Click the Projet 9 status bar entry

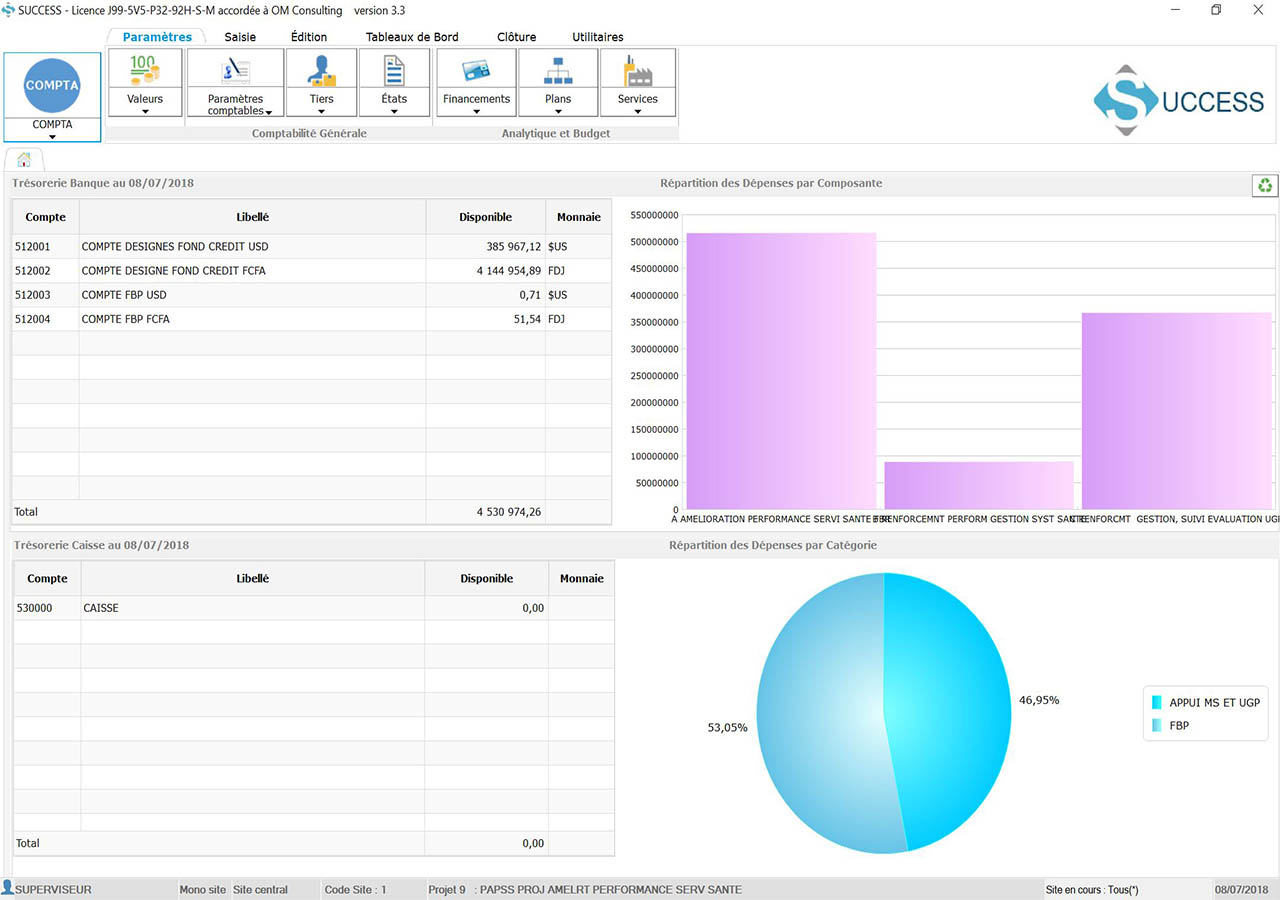coord(585,890)
